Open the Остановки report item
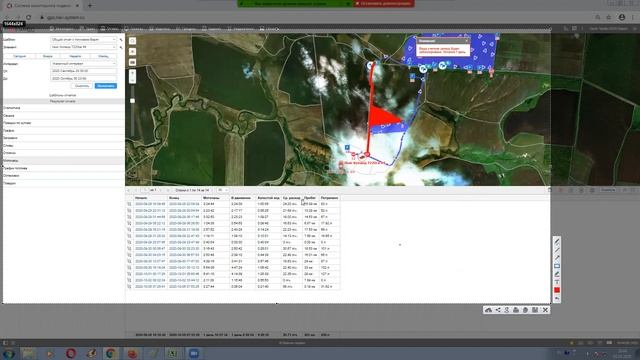 [63, 176]
